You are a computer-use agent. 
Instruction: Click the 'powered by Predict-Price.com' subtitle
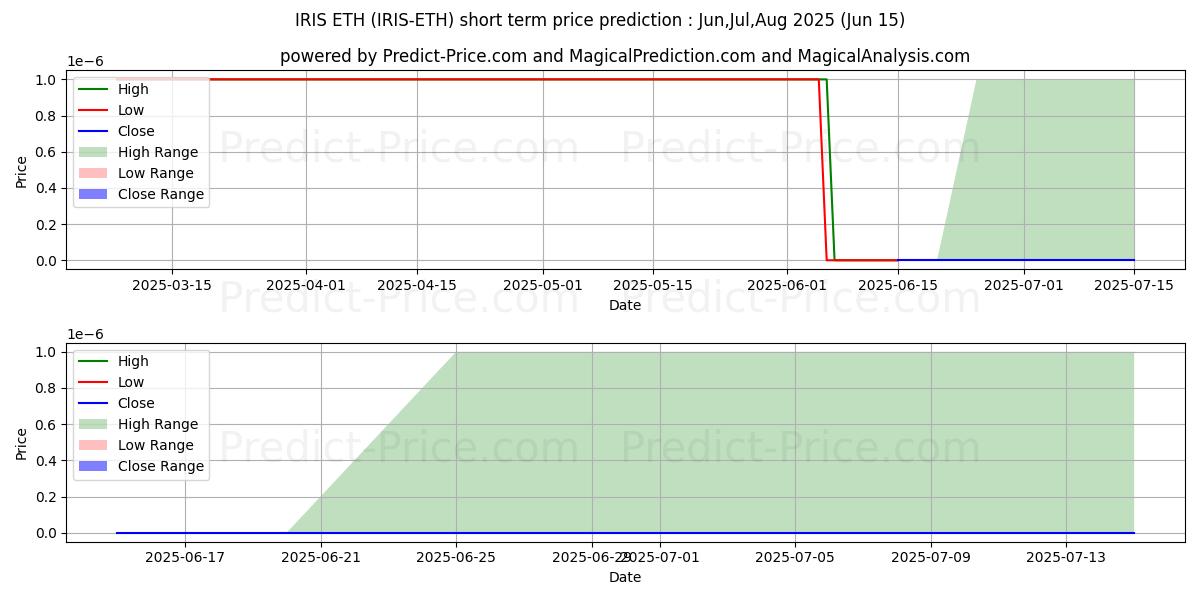coord(625,56)
